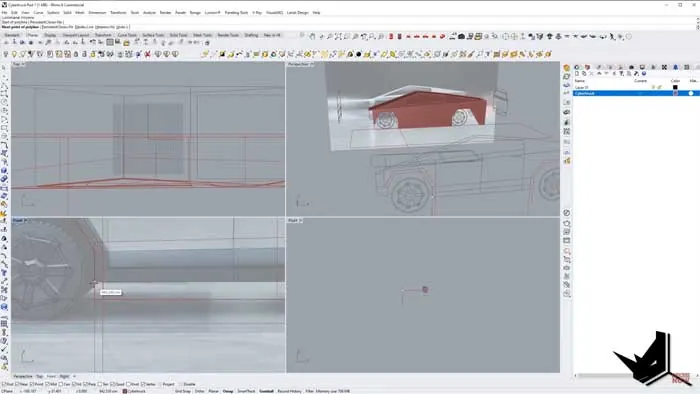Open the Front viewport title menu
Viewport: 700px width, 394px height.
(x=20, y=220)
